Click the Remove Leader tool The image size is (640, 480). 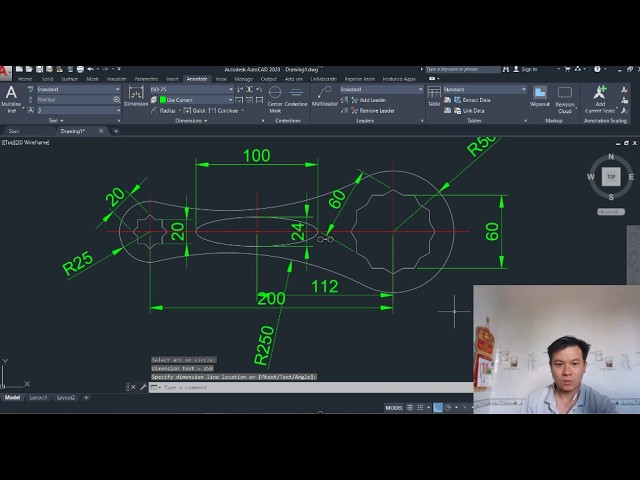pyautogui.click(x=372, y=111)
